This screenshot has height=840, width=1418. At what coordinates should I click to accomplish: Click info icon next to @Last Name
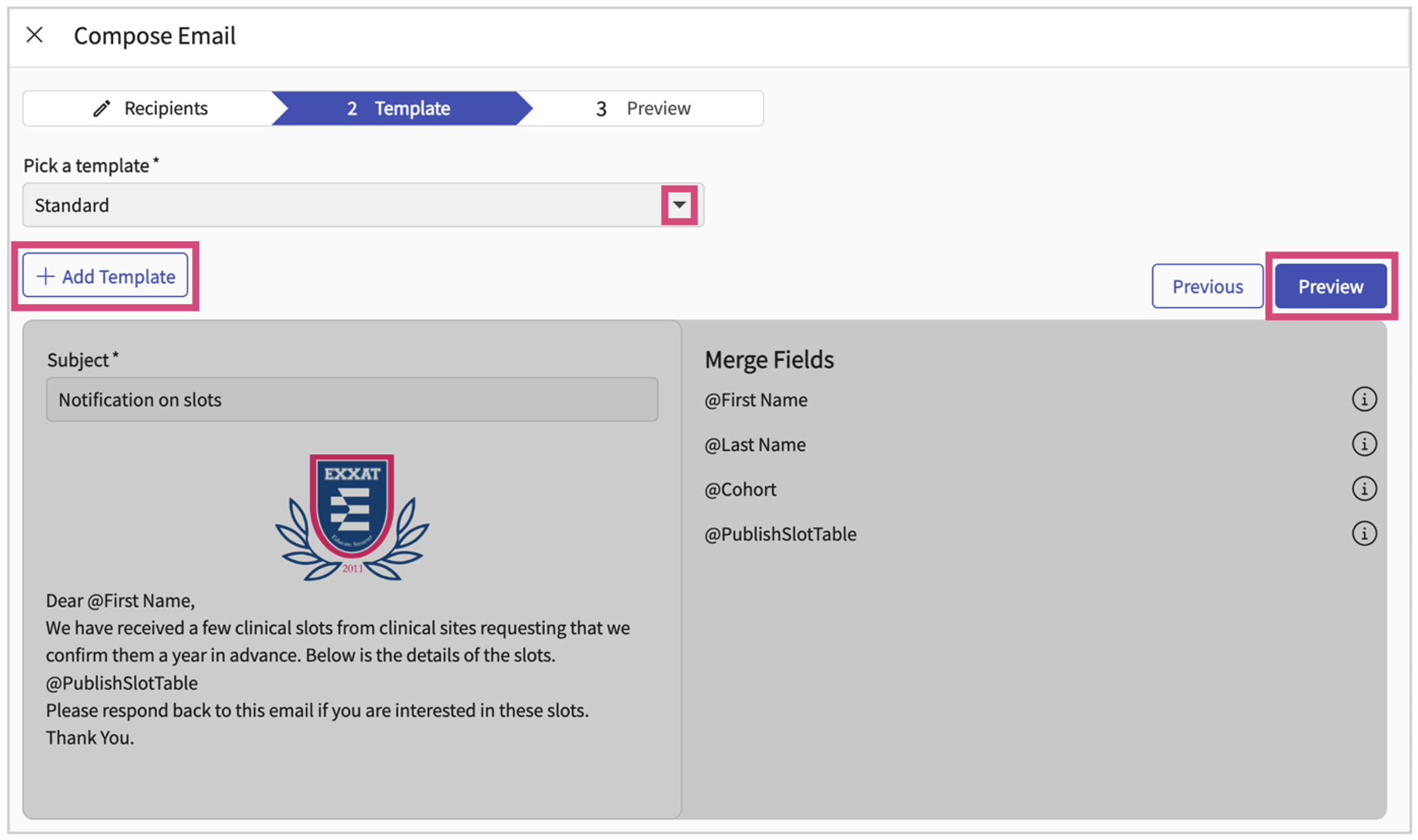click(1363, 444)
